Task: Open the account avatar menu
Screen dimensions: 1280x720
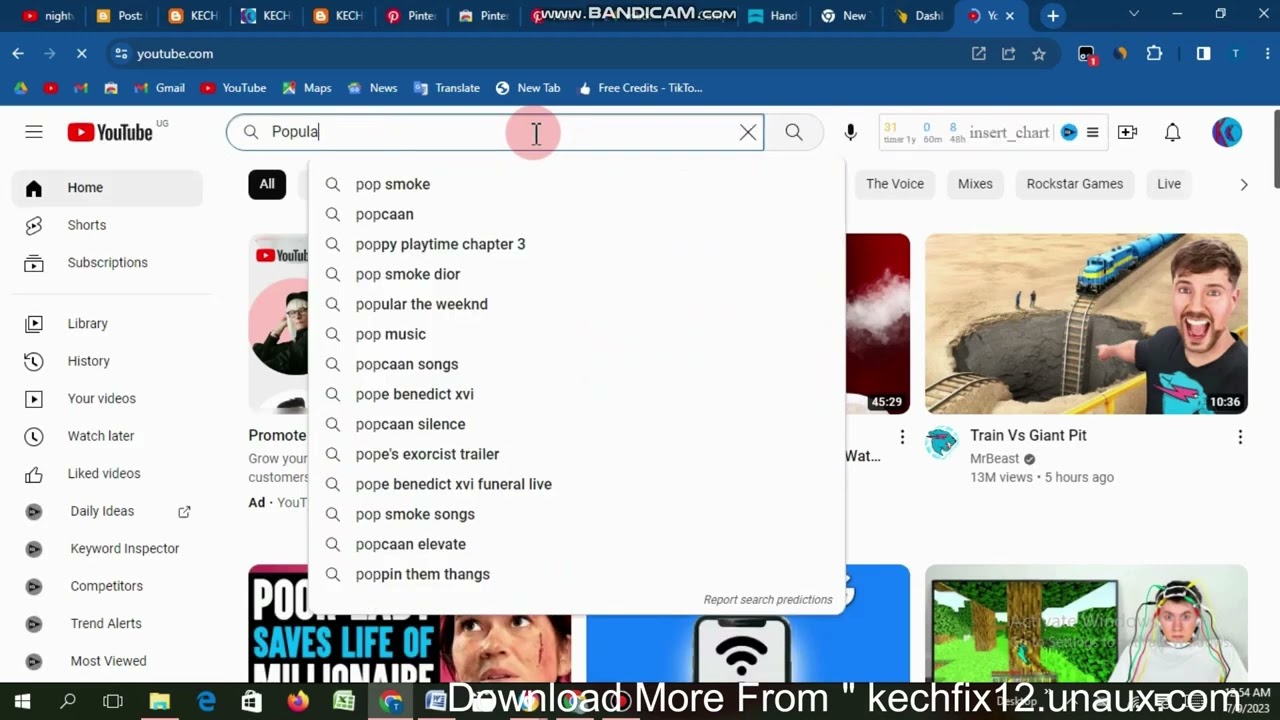Action: click(x=1227, y=132)
